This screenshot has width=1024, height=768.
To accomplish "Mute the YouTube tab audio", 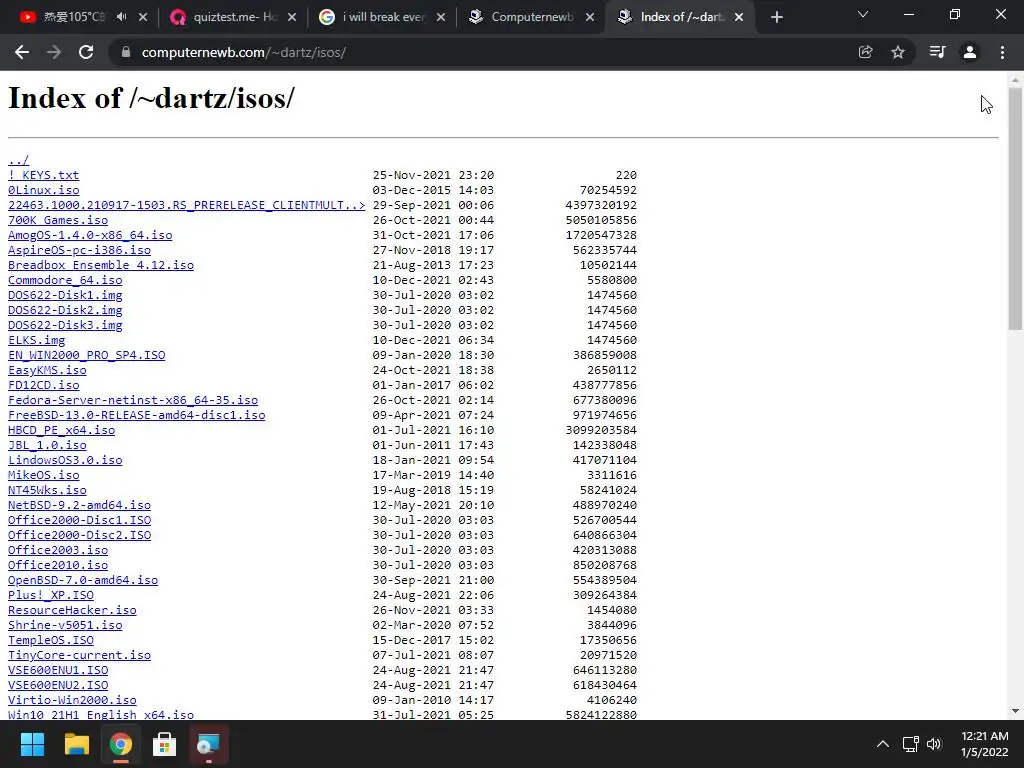I will (121, 17).
